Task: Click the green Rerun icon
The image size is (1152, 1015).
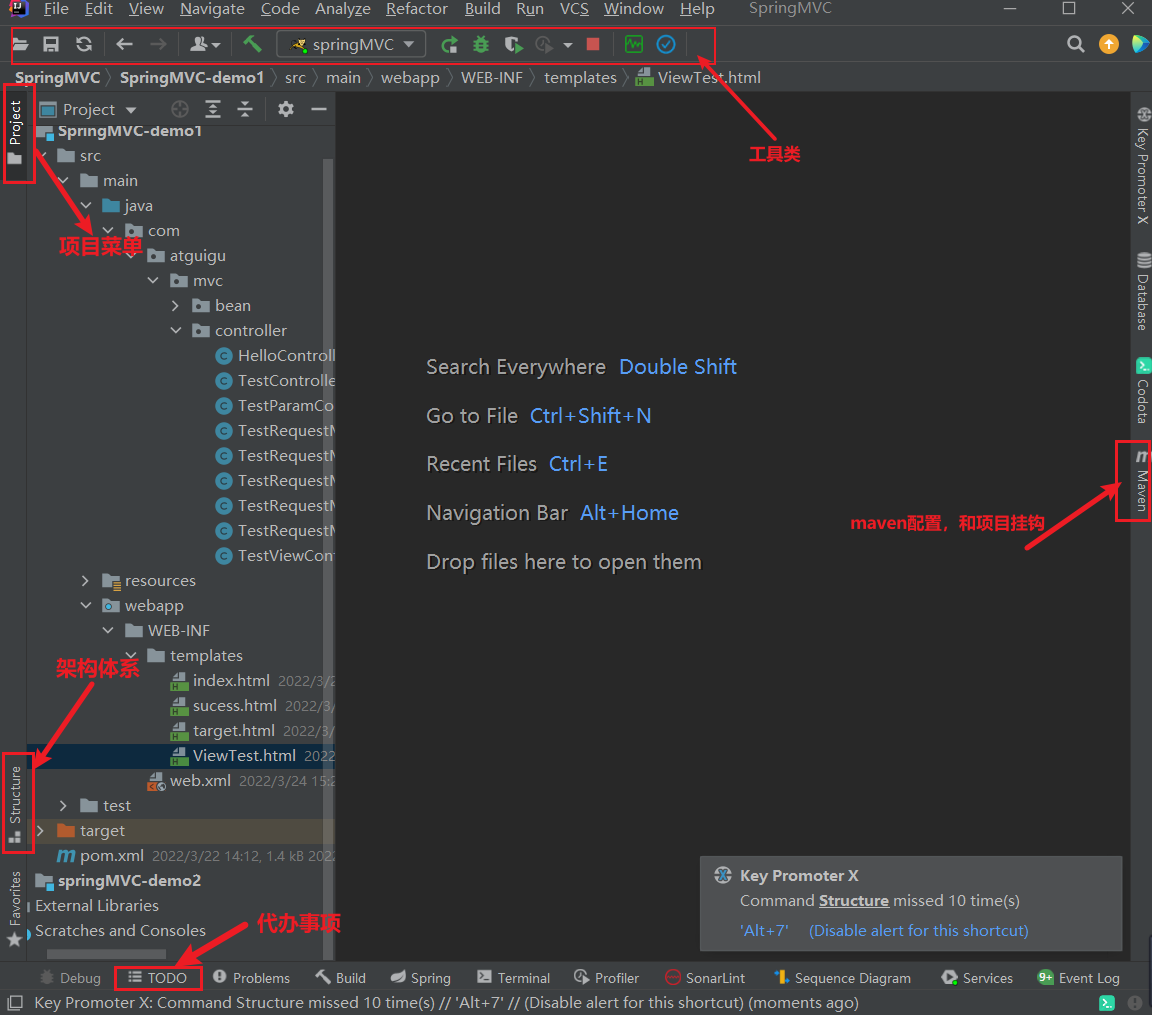Action: [x=449, y=45]
